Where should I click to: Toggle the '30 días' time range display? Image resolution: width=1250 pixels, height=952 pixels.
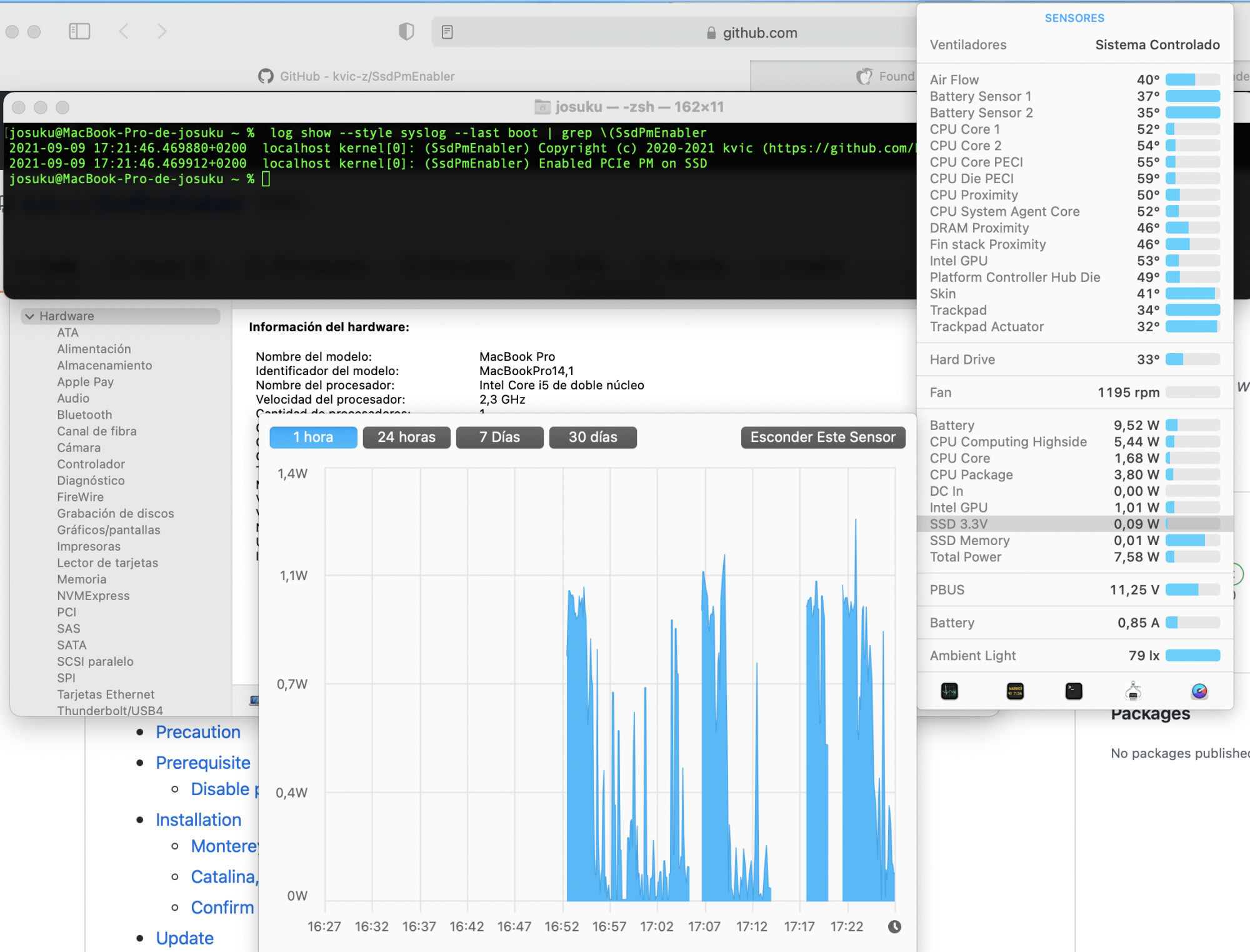click(592, 437)
